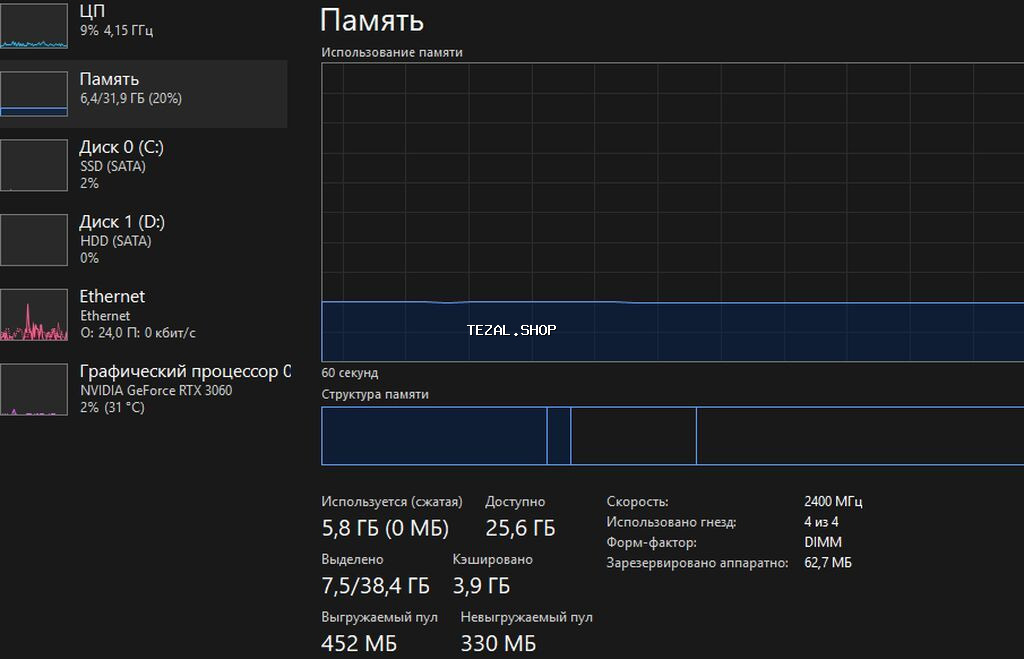The width and height of the screenshot is (1024, 659).
Task: Click the narrow modified segment in Структура памяти
Action: pos(559,436)
